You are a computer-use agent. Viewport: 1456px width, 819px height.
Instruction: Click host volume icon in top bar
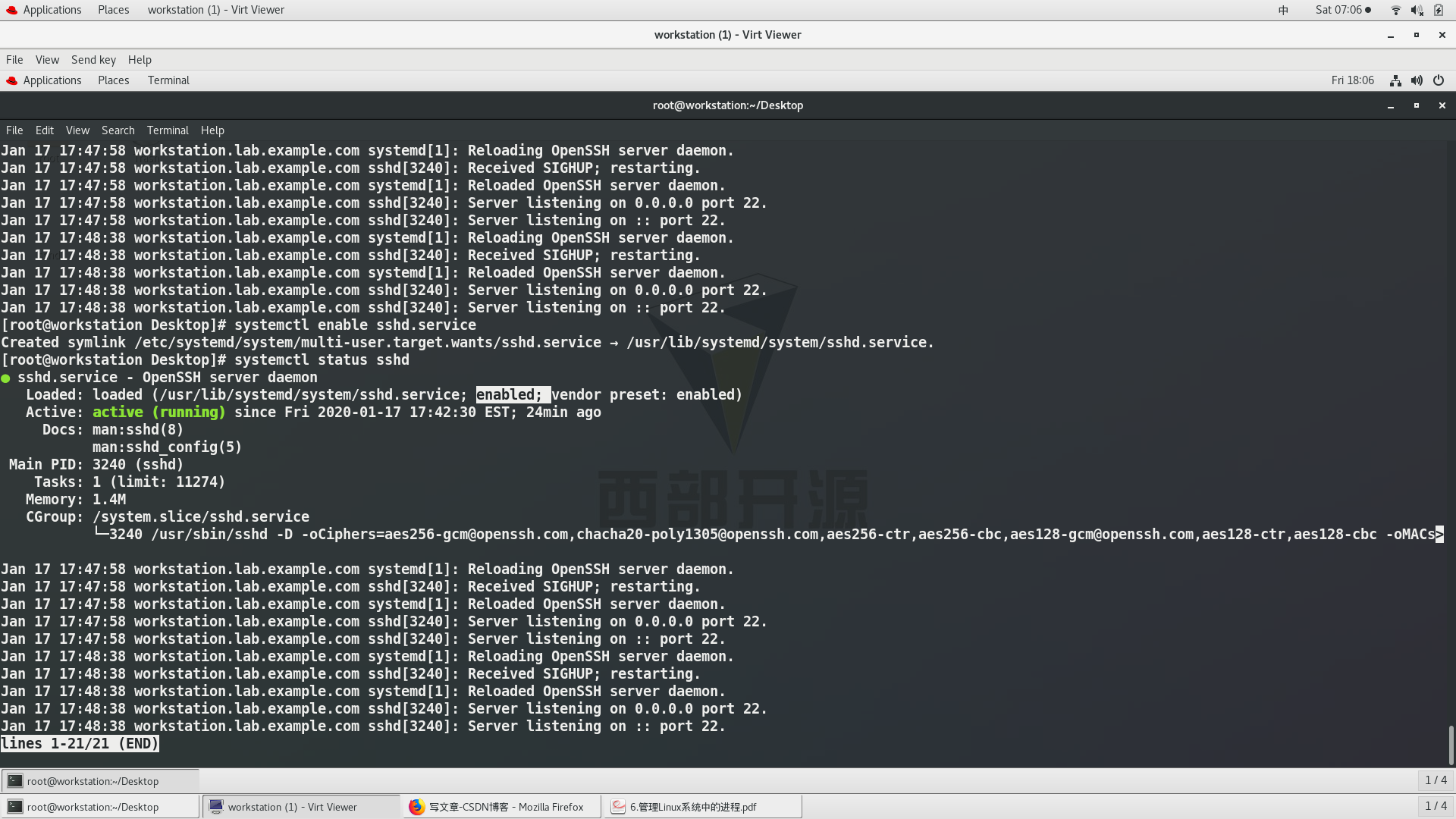(x=1417, y=10)
